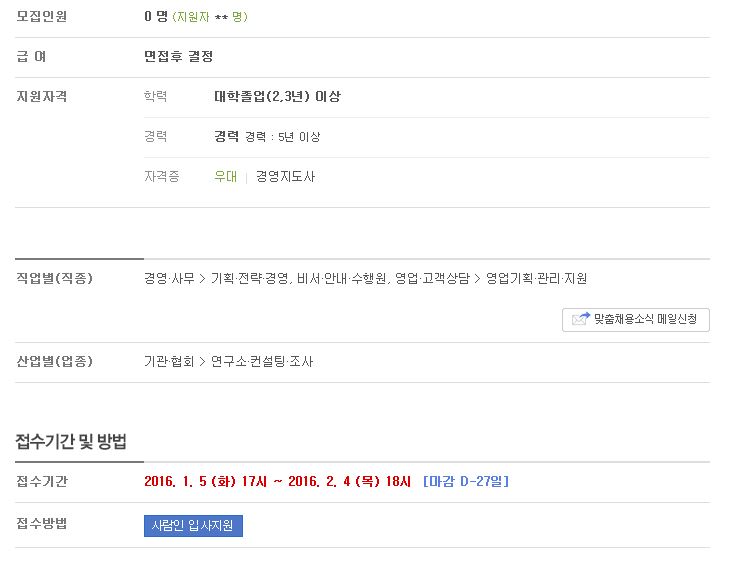The width and height of the screenshot is (741, 565).
Task: Select the 연구소·컨설팅·조사 industry link
Action: pos(262,362)
